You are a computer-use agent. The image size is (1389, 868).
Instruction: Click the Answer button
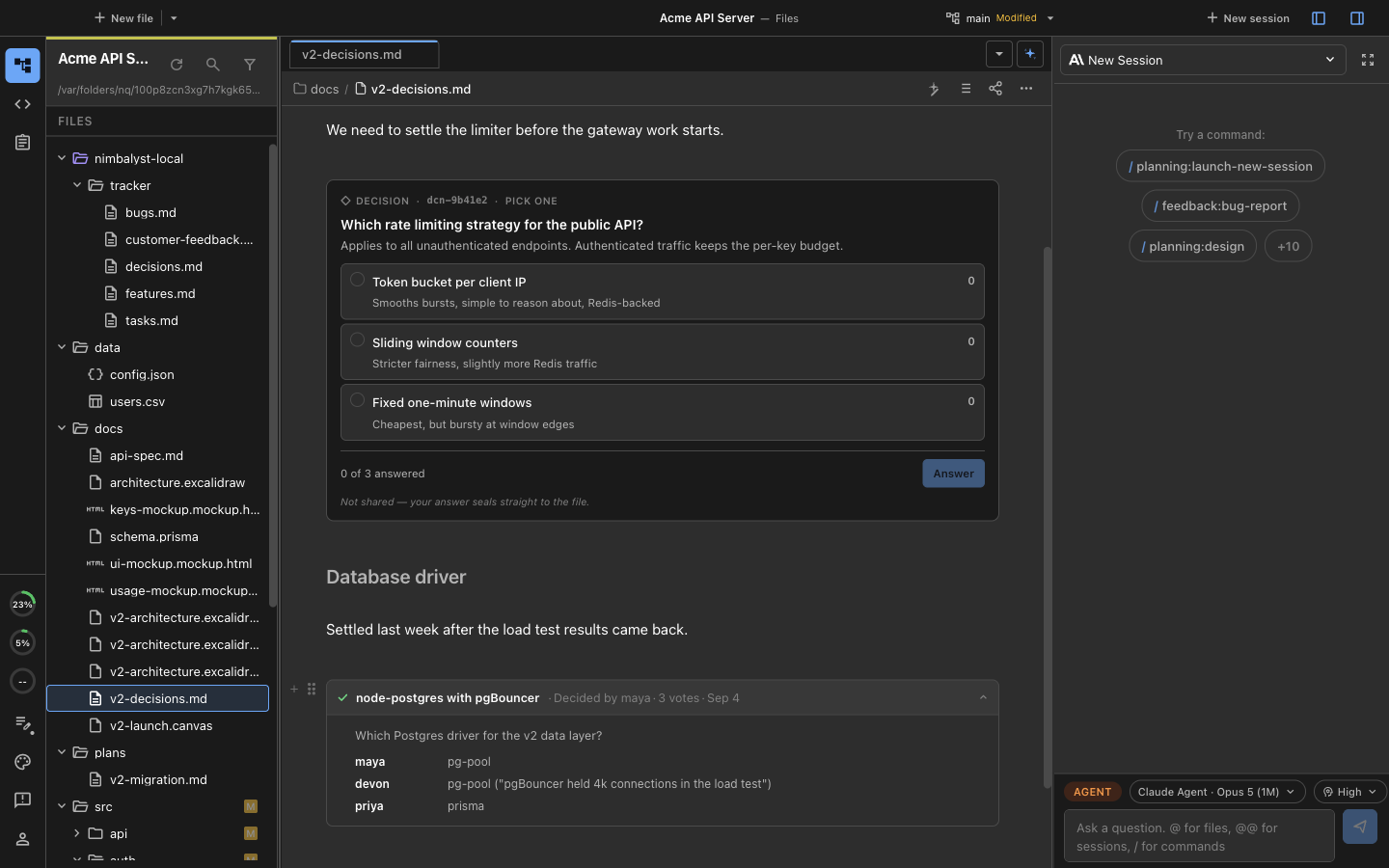point(953,474)
